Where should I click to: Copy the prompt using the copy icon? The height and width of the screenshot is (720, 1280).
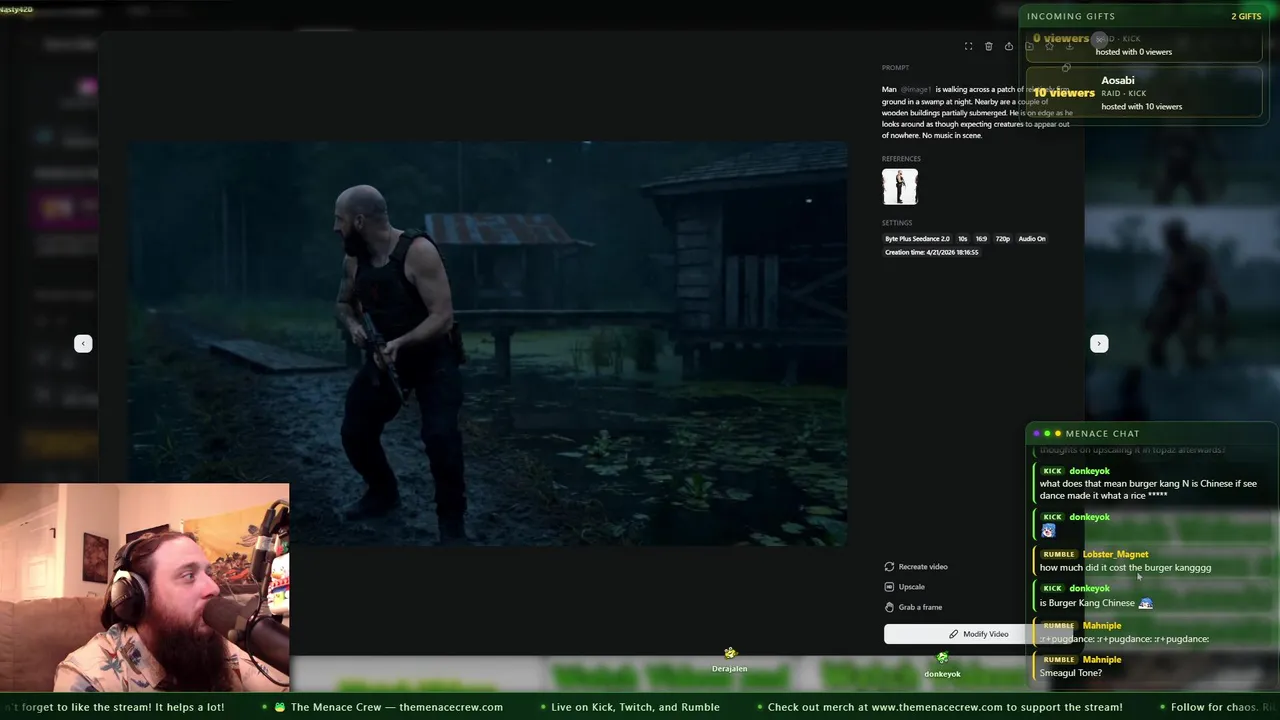(1066, 68)
